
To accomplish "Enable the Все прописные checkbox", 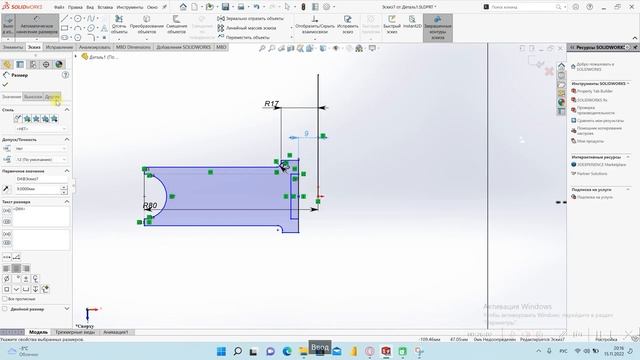I will (x=5, y=299).
